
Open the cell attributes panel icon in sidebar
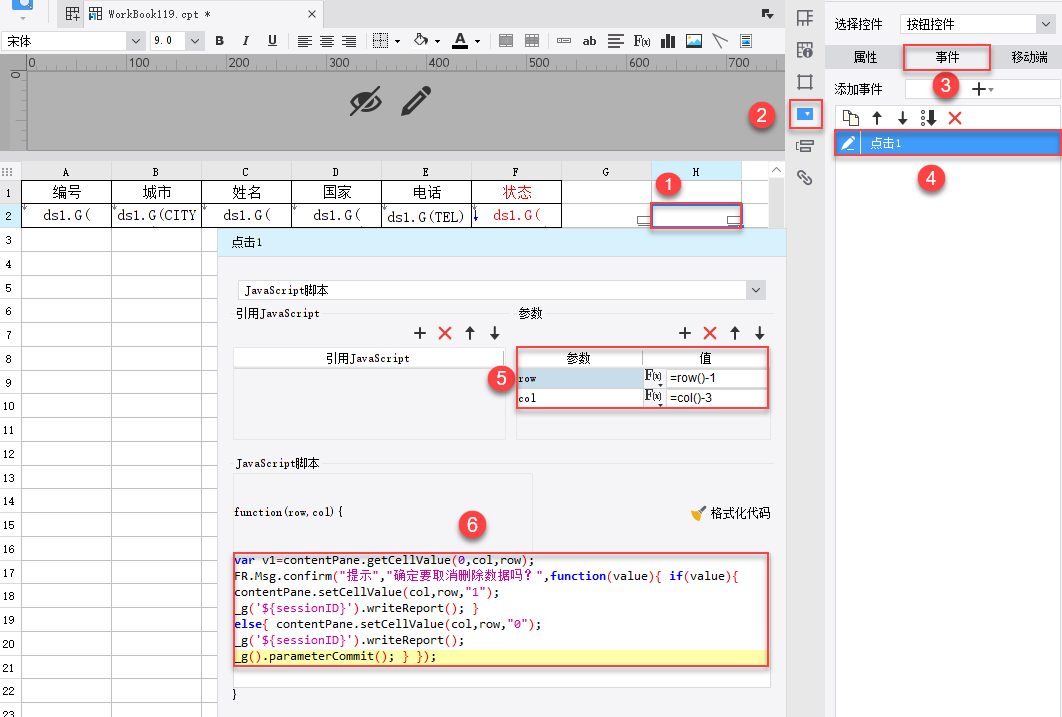[x=805, y=50]
